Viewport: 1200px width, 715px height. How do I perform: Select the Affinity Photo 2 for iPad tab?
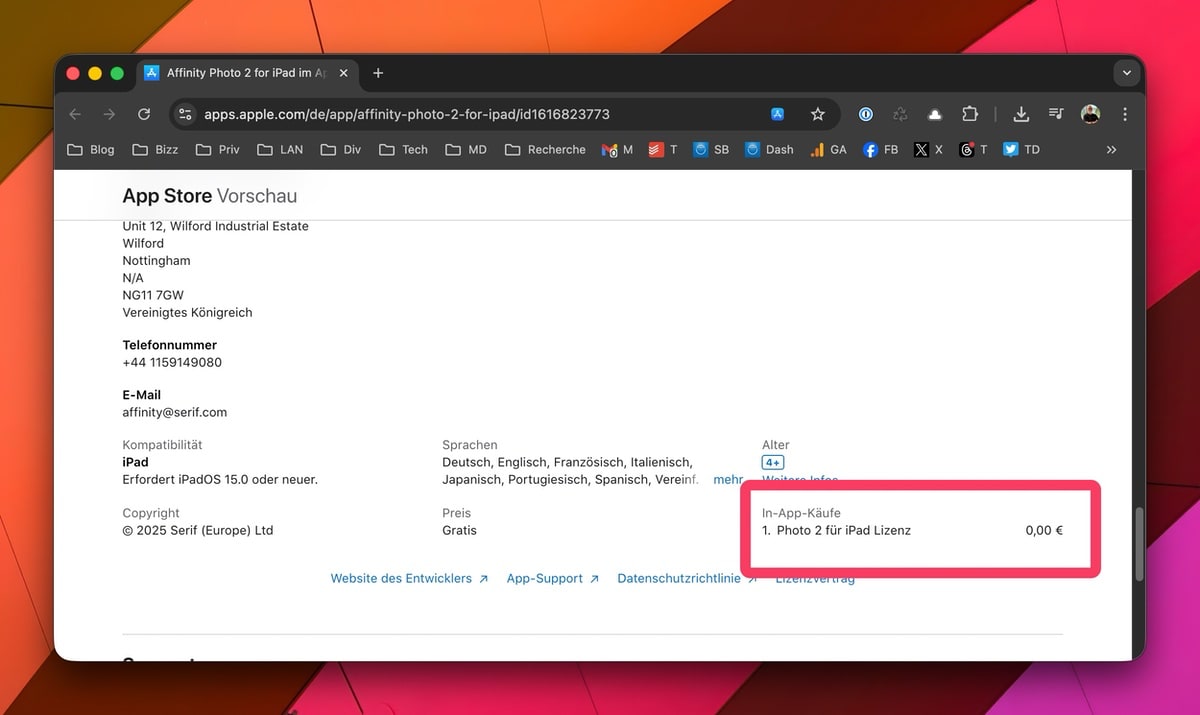[x=245, y=73]
